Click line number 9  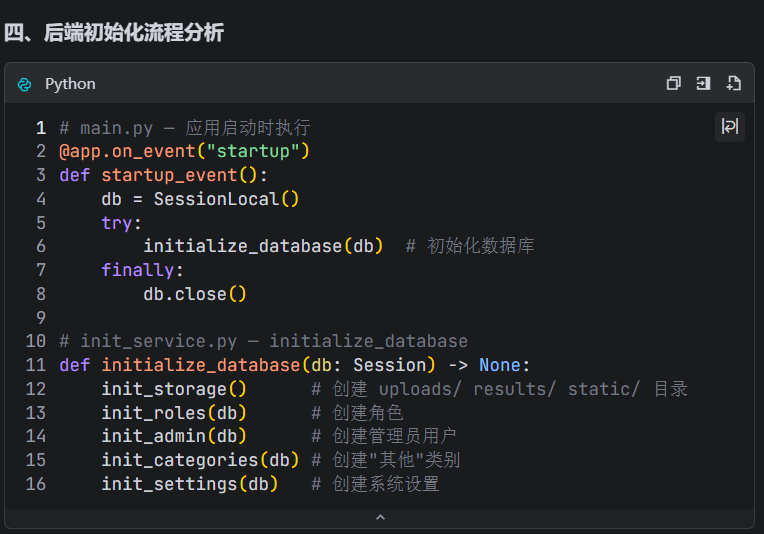41,318
